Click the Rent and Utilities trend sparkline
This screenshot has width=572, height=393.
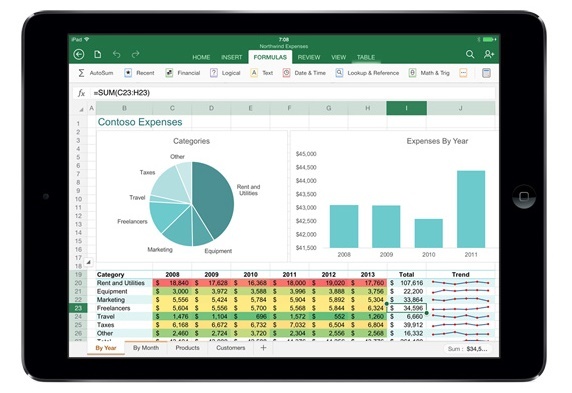[x=460, y=283]
